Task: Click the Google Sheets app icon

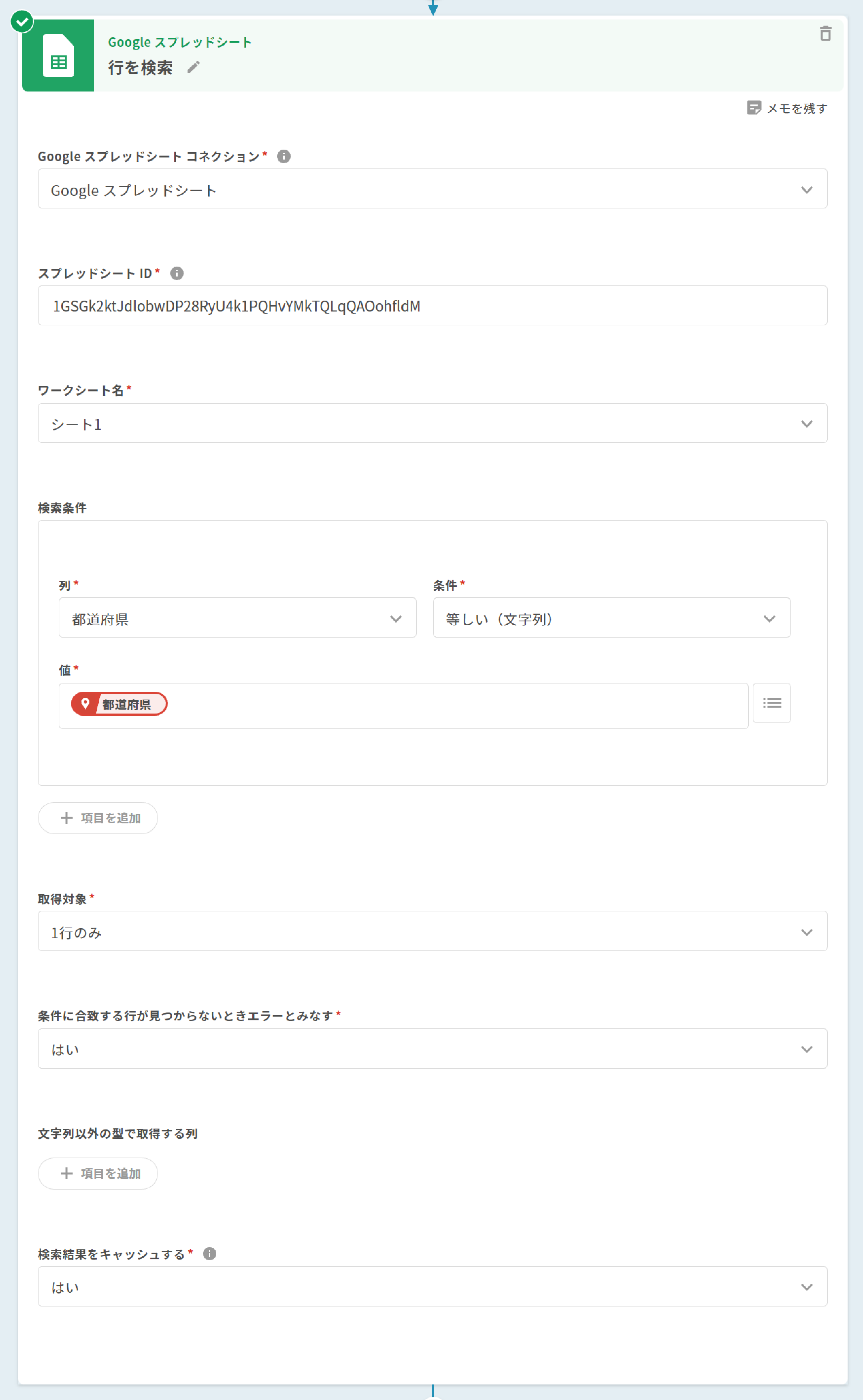Action: [58, 56]
